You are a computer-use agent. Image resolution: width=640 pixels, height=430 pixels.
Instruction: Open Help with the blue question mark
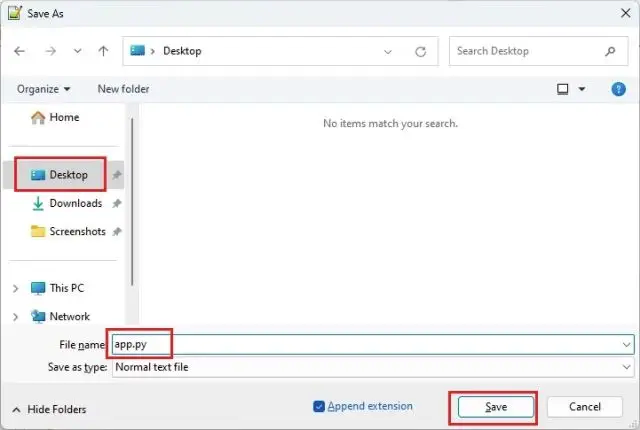618,89
